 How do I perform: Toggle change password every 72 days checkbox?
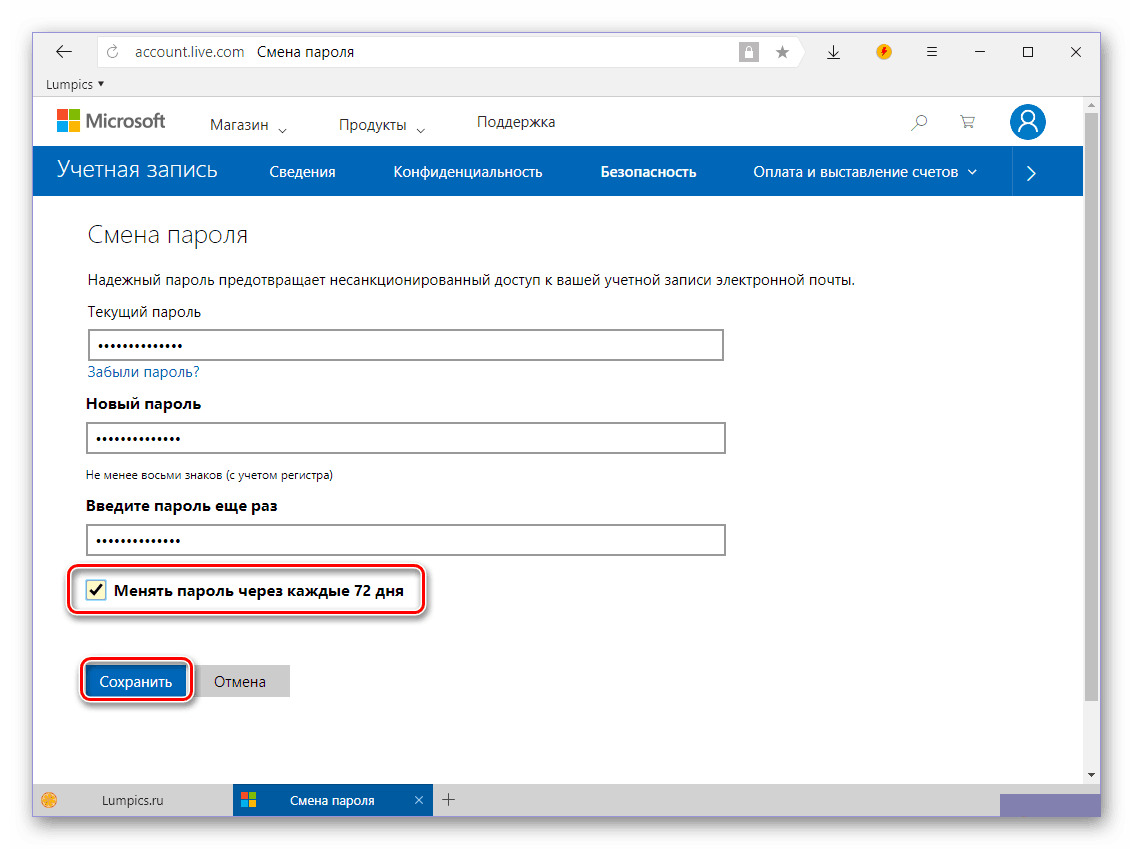pos(96,590)
